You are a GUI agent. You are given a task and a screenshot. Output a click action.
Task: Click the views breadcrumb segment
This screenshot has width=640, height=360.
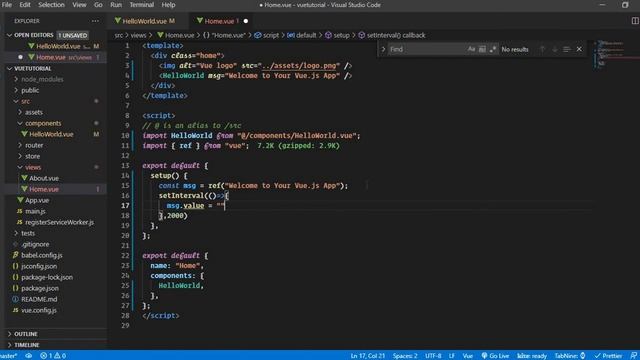coord(138,36)
